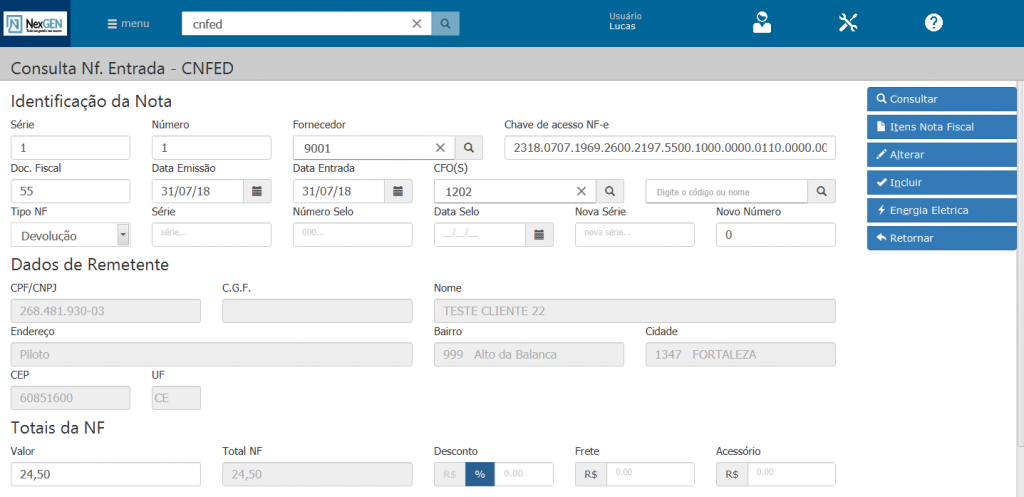This screenshot has width=1024, height=497.
Task: Click the Consultar button
Action: click(941, 99)
